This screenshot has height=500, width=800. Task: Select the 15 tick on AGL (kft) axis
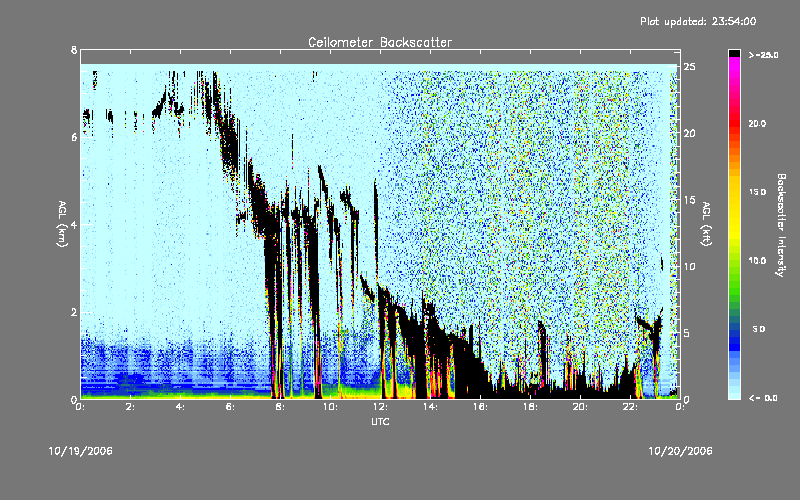690,200
